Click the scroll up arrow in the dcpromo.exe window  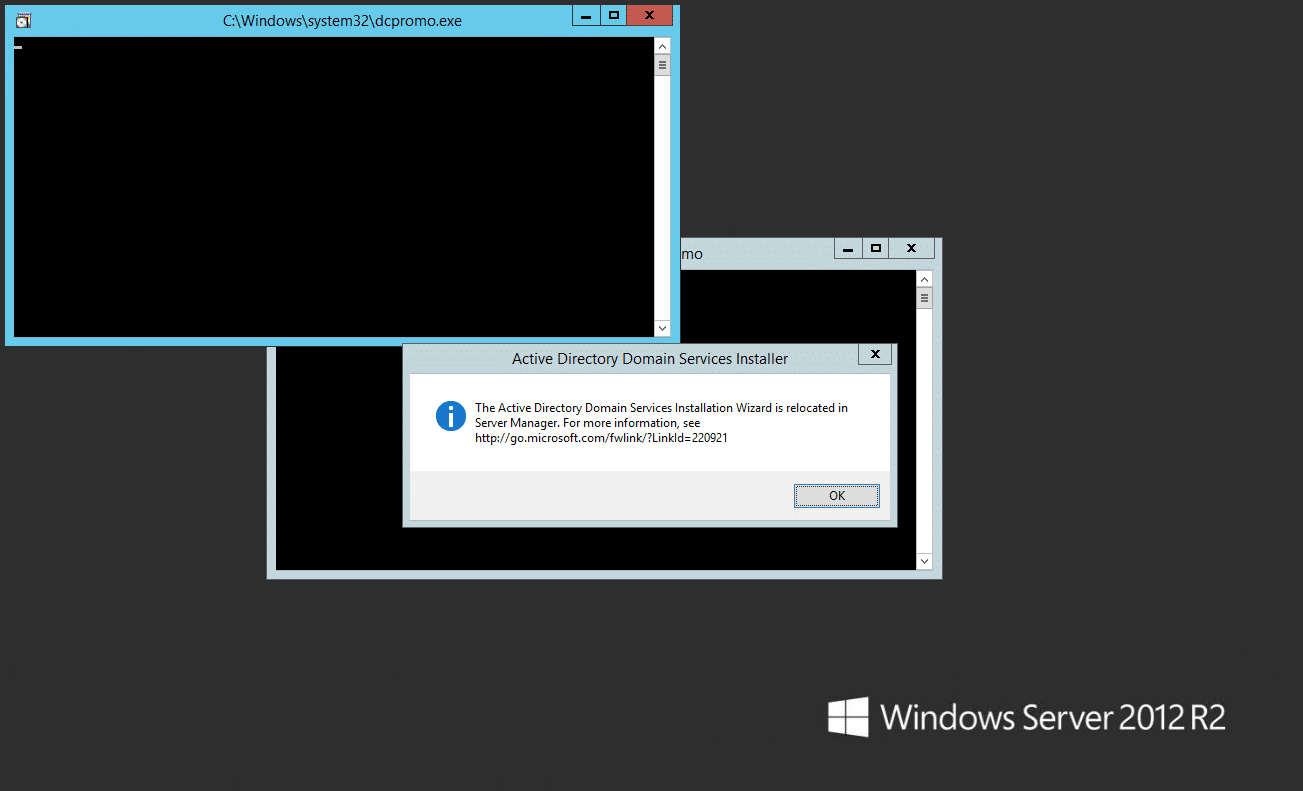click(662, 46)
